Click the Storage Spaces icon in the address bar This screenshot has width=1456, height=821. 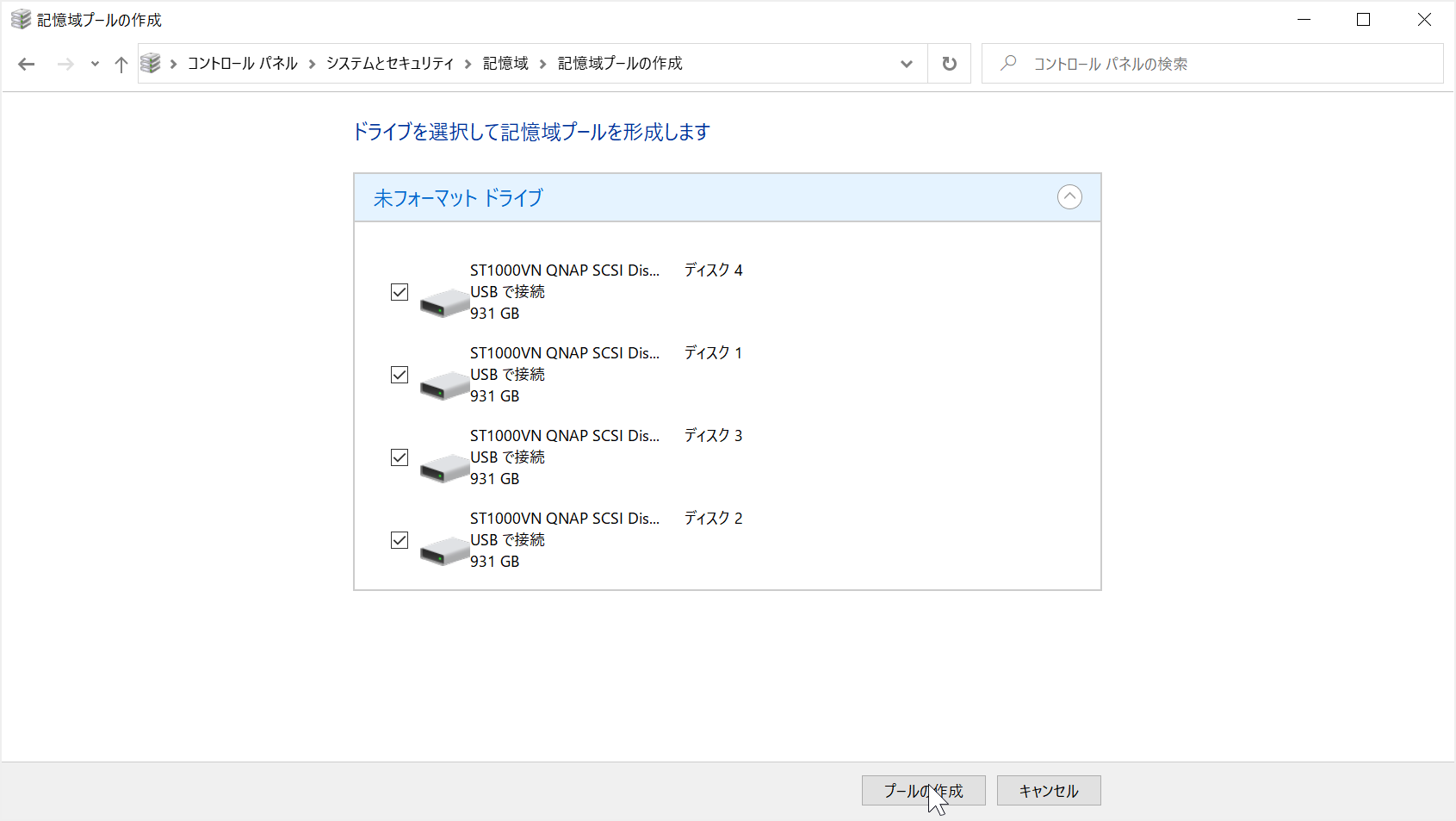pyautogui.click(x=152, y=63)
